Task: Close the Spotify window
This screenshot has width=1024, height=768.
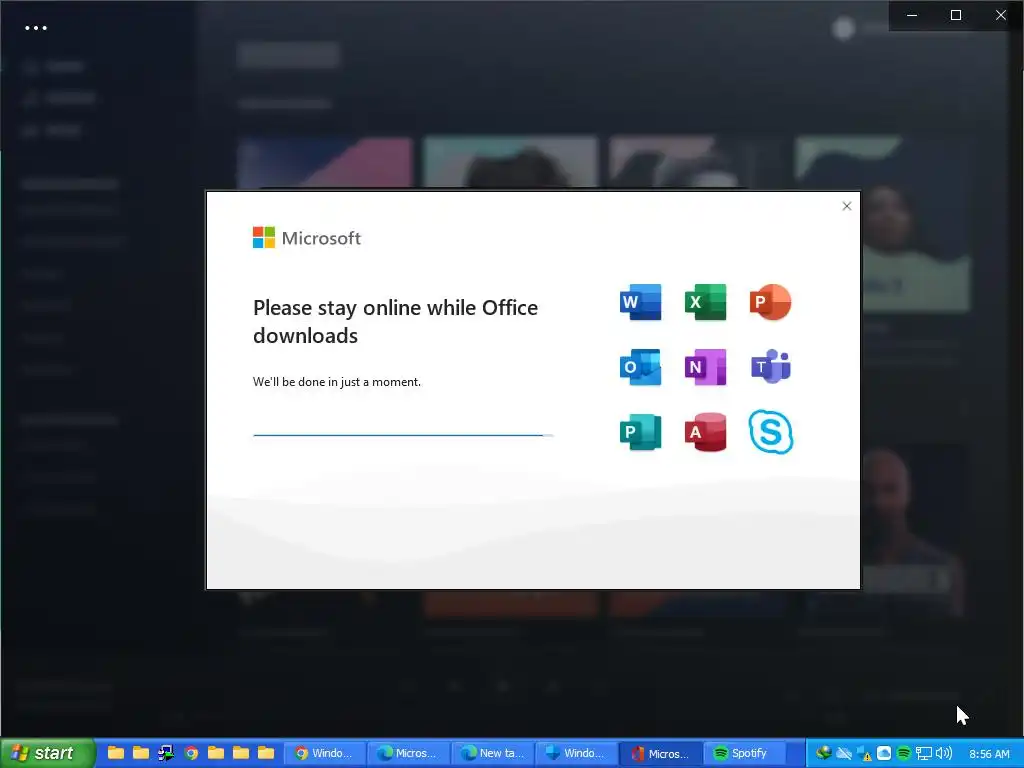Action: point(1000,15)
